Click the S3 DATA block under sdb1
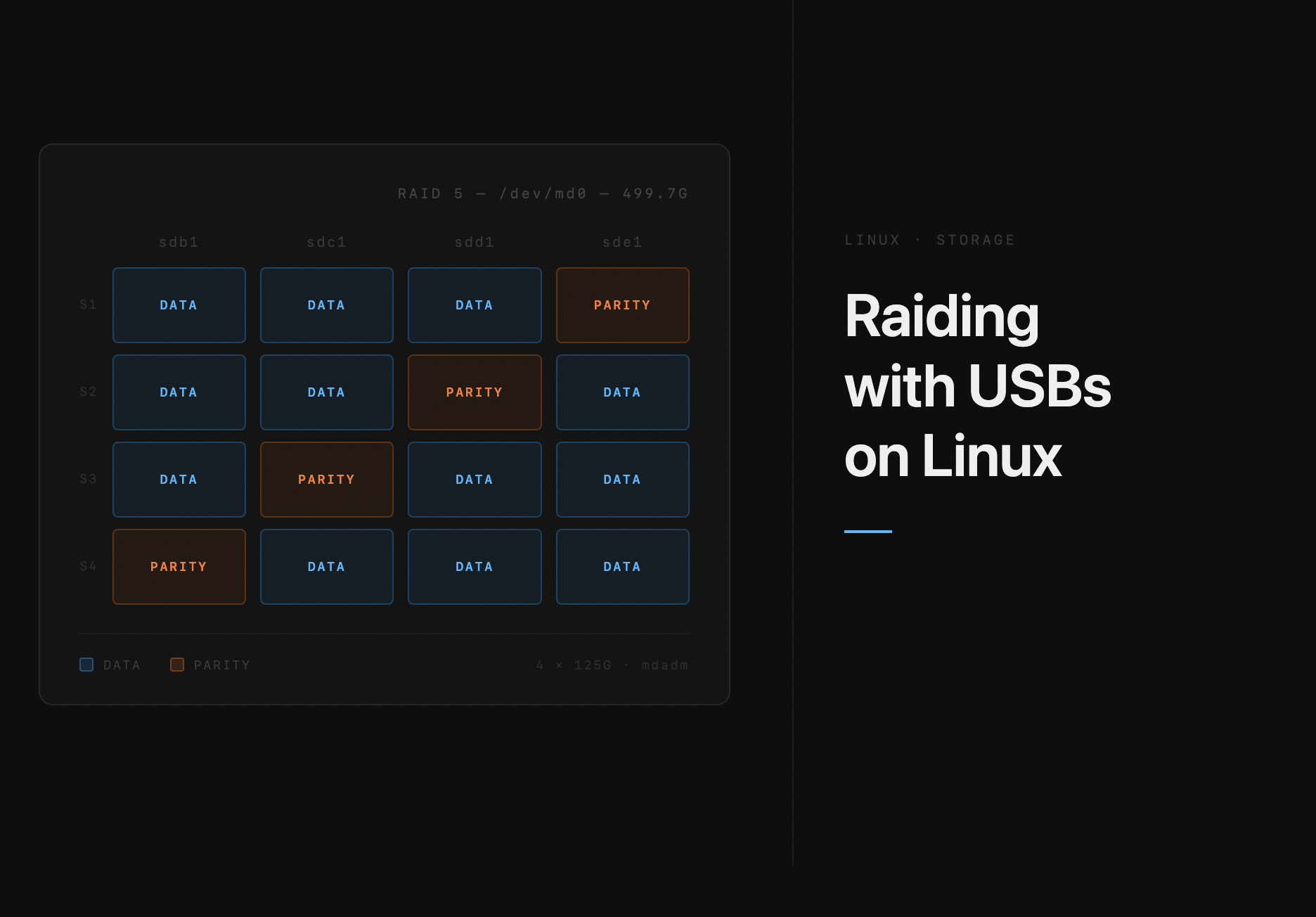 coord(179,480)
